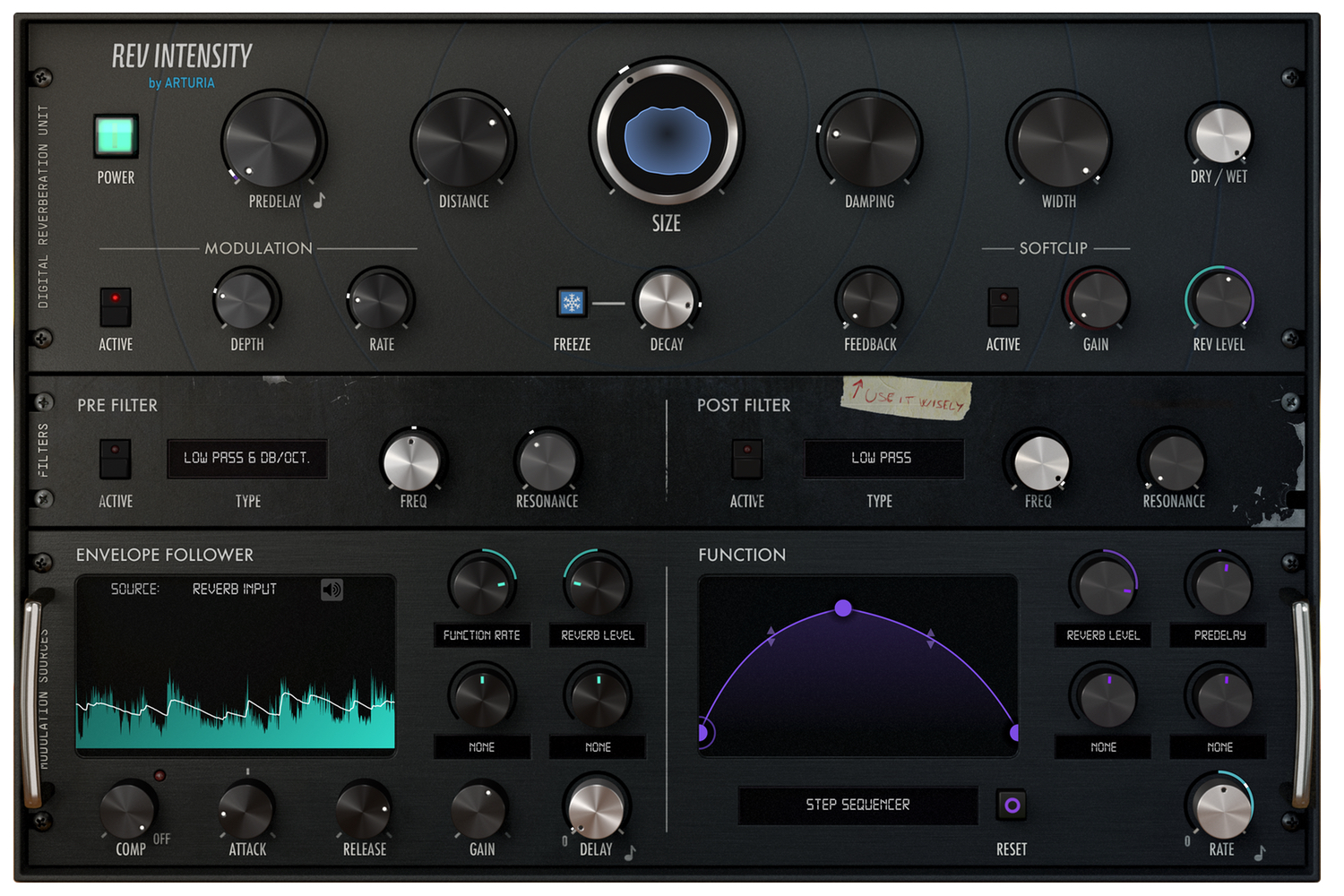Image resolution: width=1344 pixels, height=896 pixels.
Task: Open the Post Filter Low Pass type dropdown
Action: pyautogui.click(x=883, y=458)
